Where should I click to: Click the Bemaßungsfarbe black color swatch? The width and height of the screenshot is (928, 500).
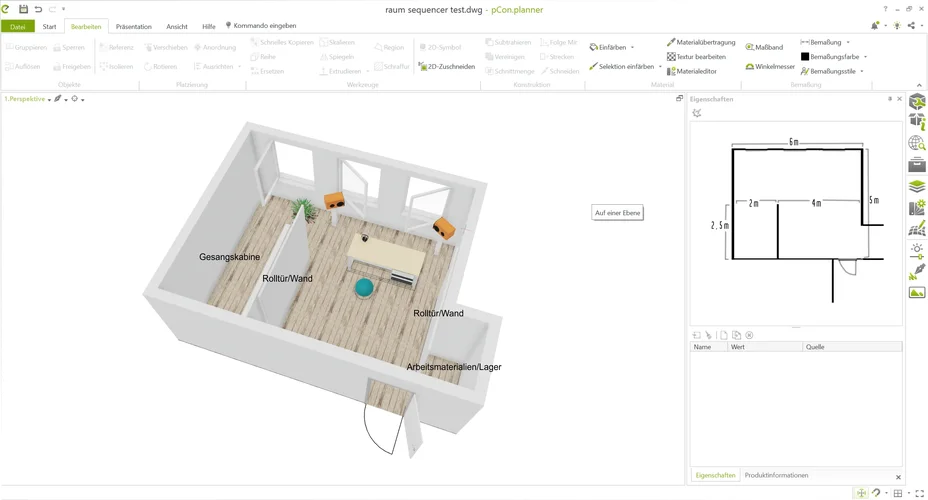(805, 57)
